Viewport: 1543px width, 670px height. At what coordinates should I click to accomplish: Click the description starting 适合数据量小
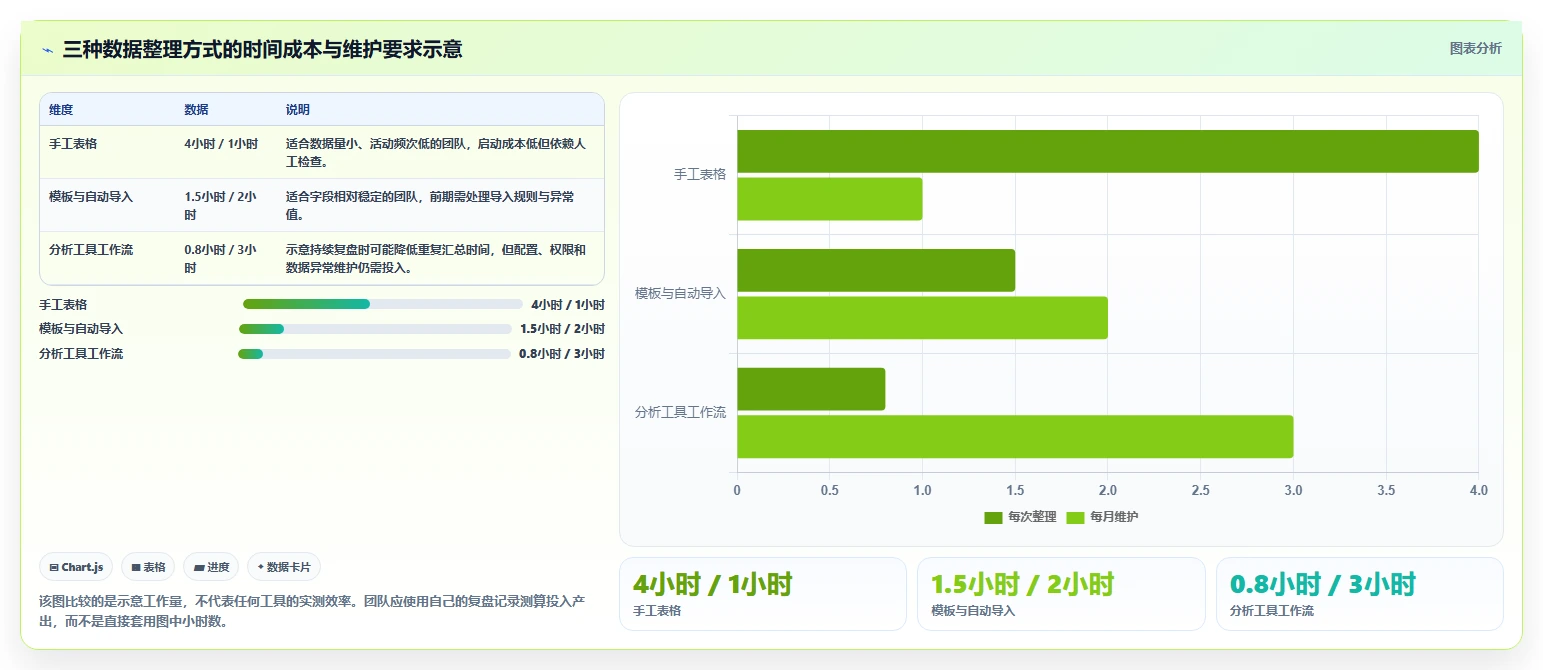(x=436, y=153)
